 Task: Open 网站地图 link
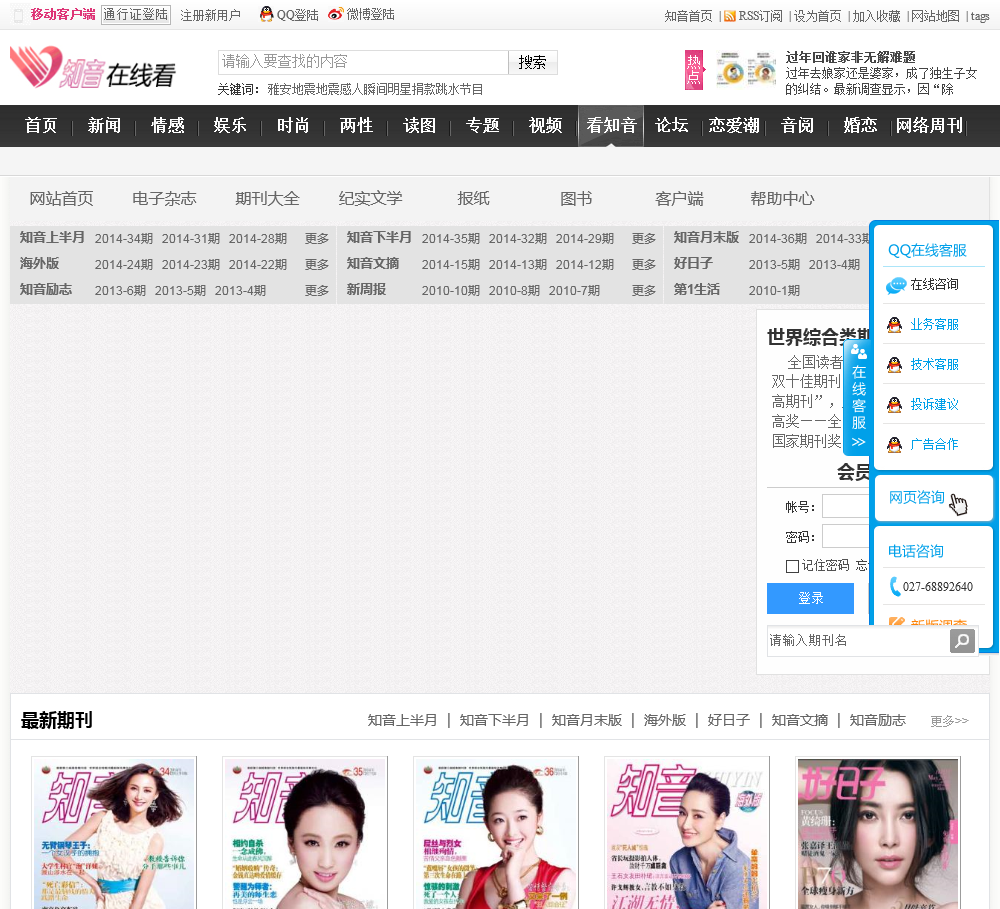(935, 17)
